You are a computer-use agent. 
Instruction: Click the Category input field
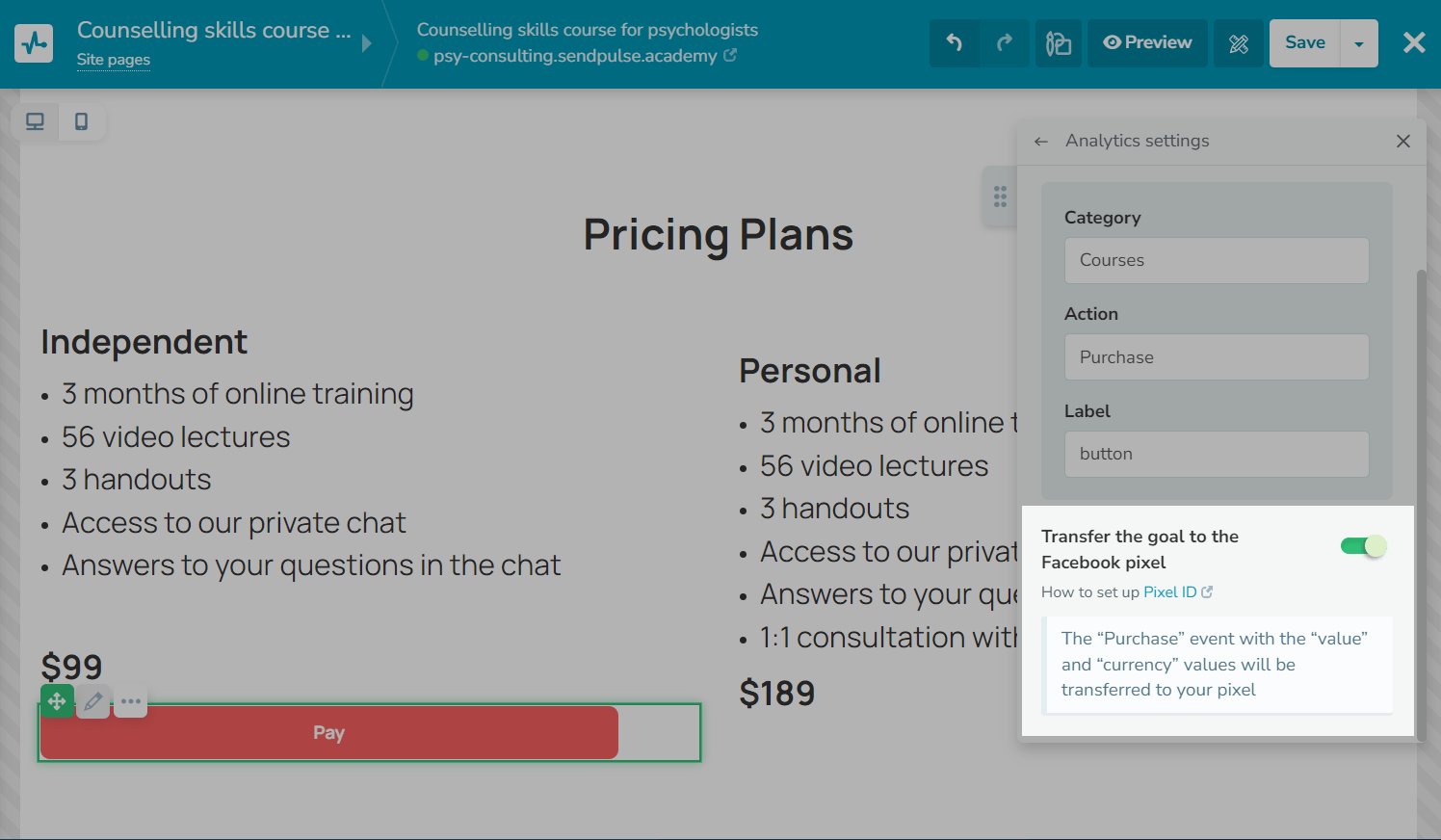(1217, 260)
